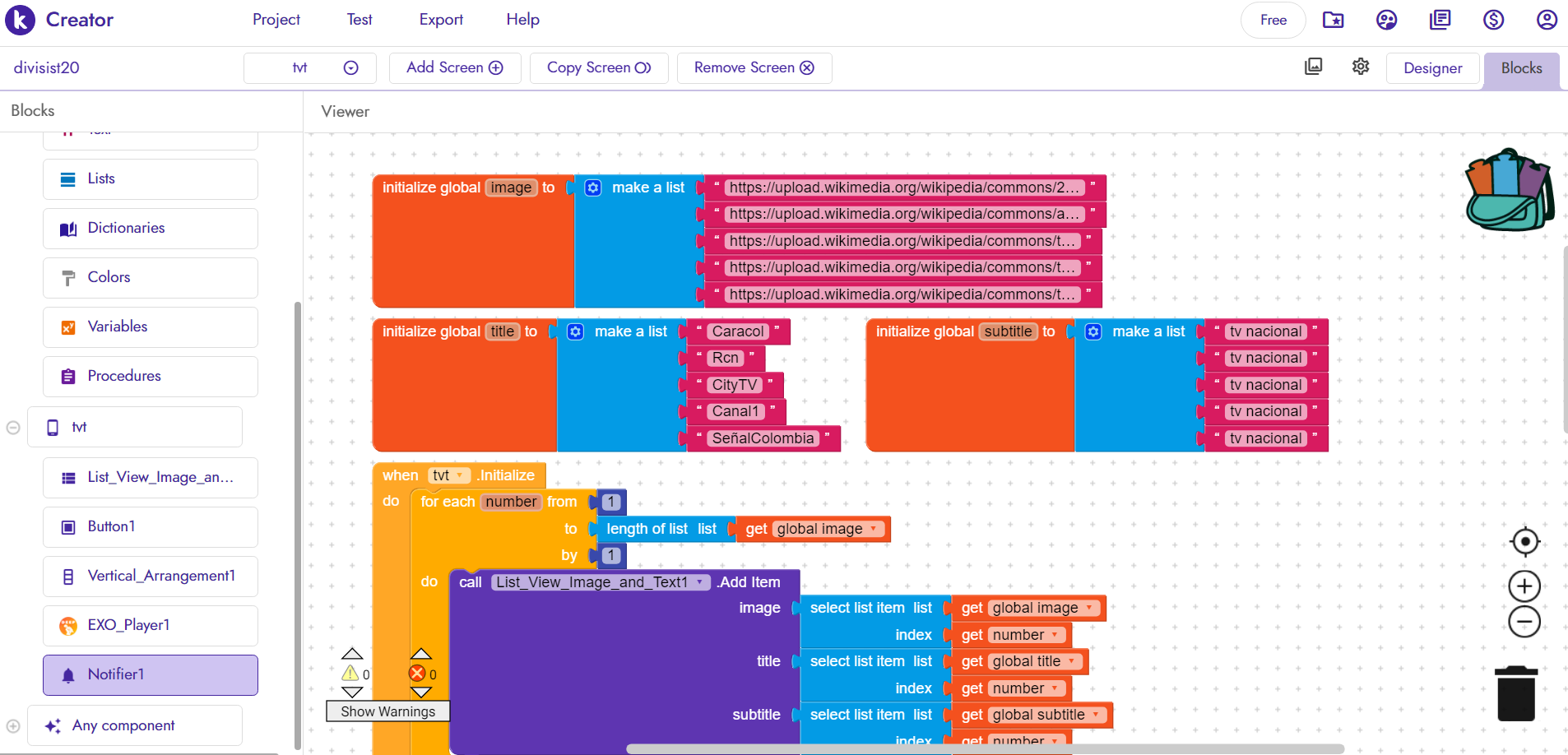Click the Add Screen button
Image resolution: width=1568 pixels, height=755 pixels.
pos(454,67)
